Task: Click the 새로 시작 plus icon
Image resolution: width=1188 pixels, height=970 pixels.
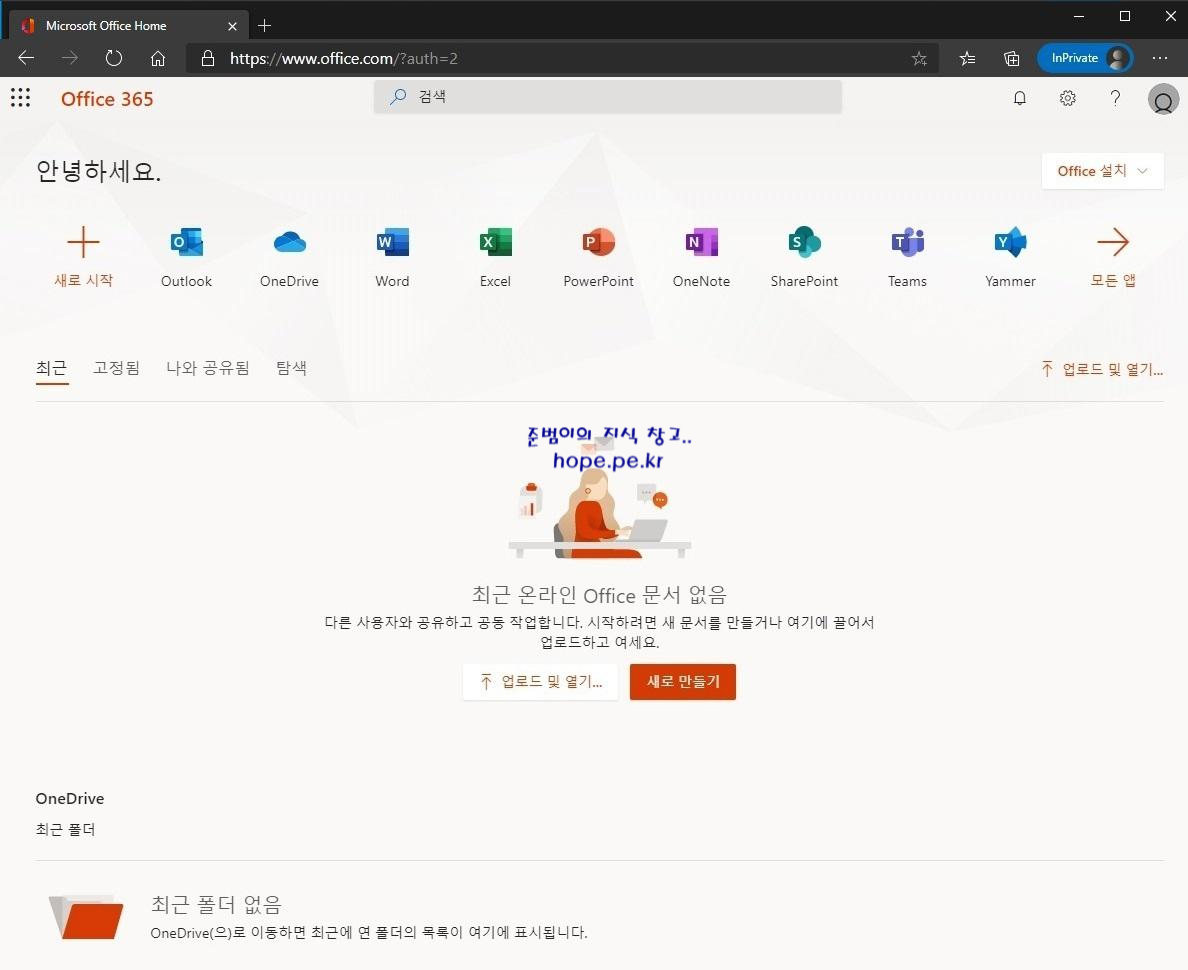Action: click(x=83, y=242)
